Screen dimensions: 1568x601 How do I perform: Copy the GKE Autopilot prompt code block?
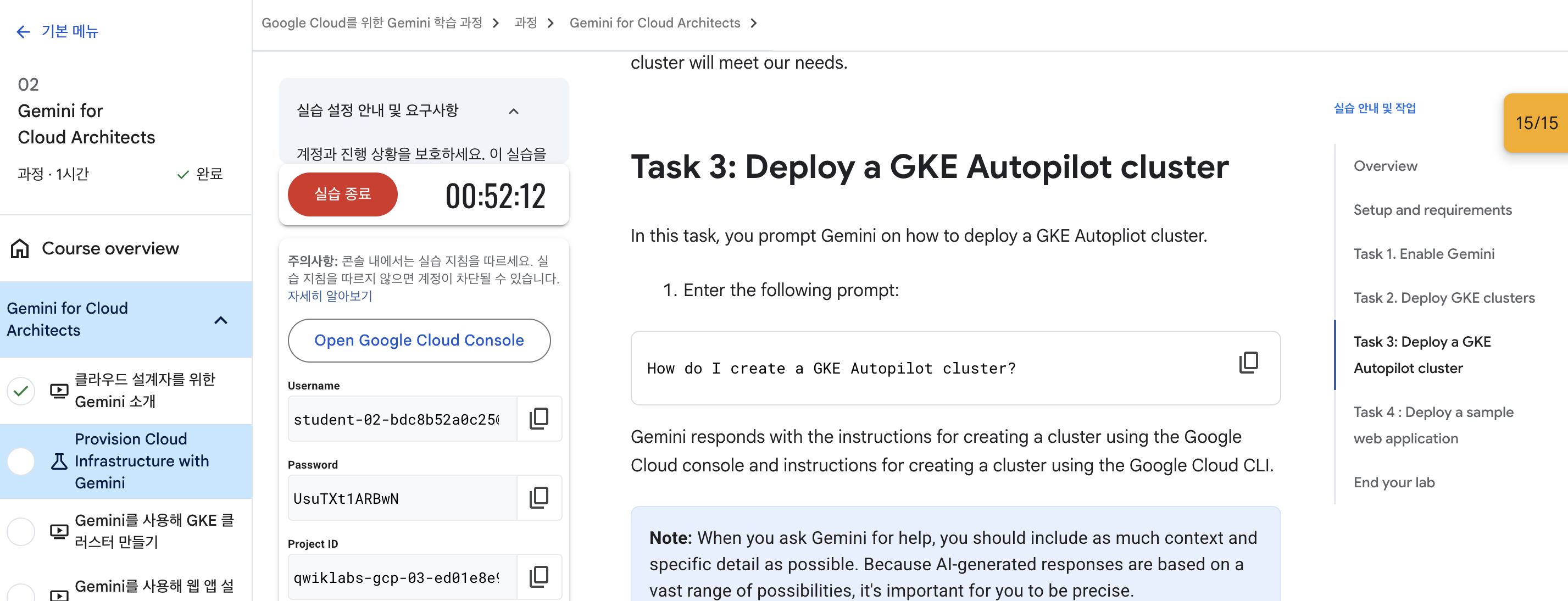[x=1248, y=363]
